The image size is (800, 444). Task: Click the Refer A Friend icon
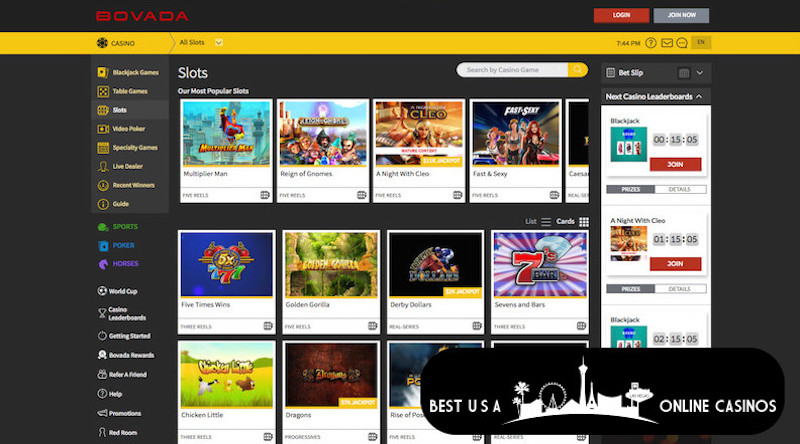click(102, 374)
